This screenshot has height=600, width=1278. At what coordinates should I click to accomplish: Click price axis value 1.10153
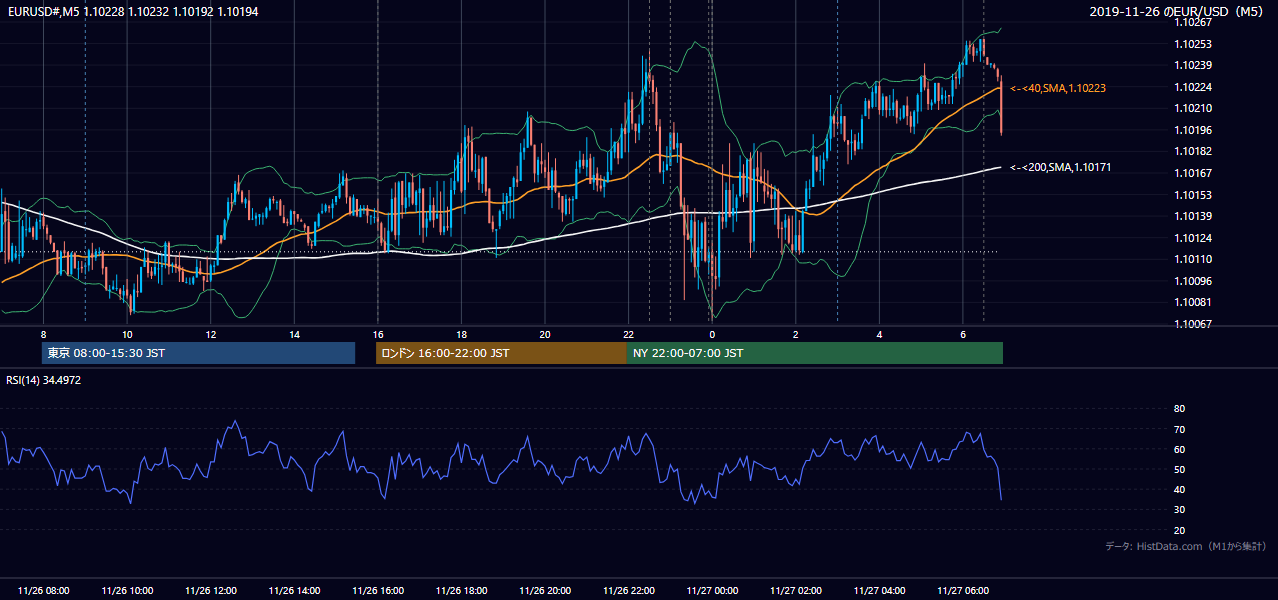pyautogui.click(x=1193, y=195)
